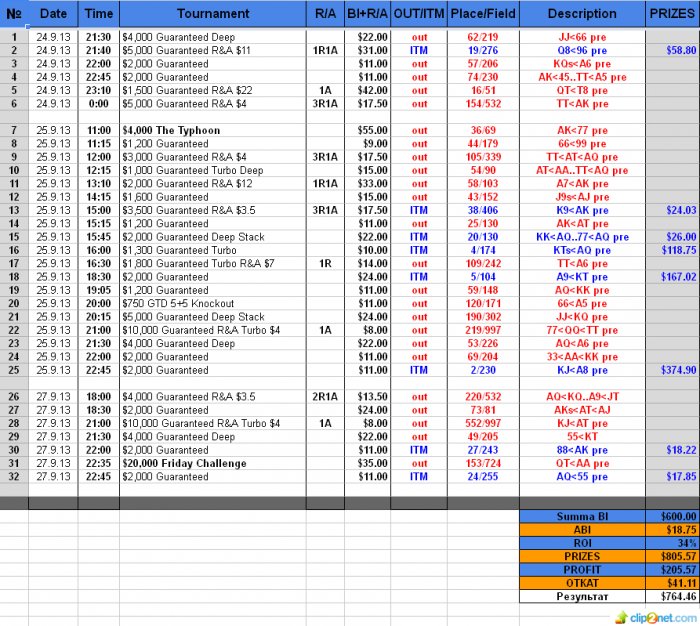The height and width of the screenshot is (626, 700).
Task: Select the prize value $26.00
Action: pyautogui.click(x=672, y=237)
